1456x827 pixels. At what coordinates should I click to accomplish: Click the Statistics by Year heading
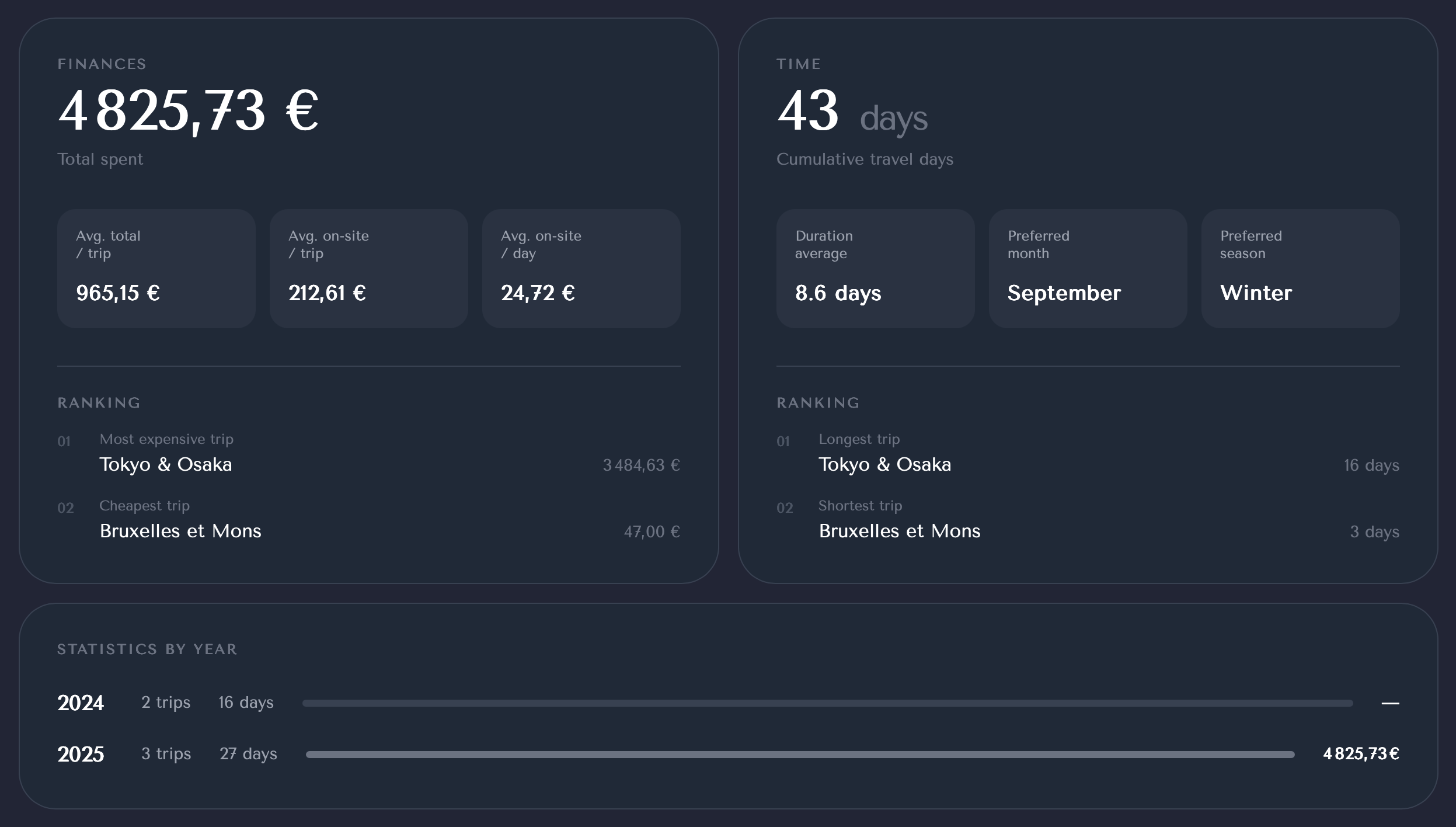[147, 649]
